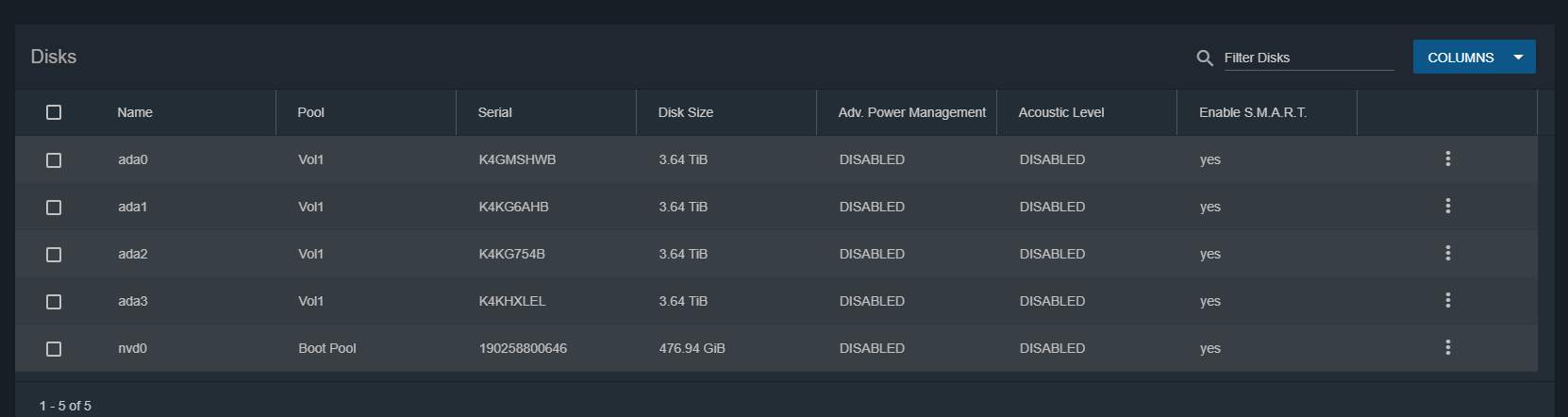Open the COLUMNS dropdown
The image size is (1568, 417).
[1474, 58]
